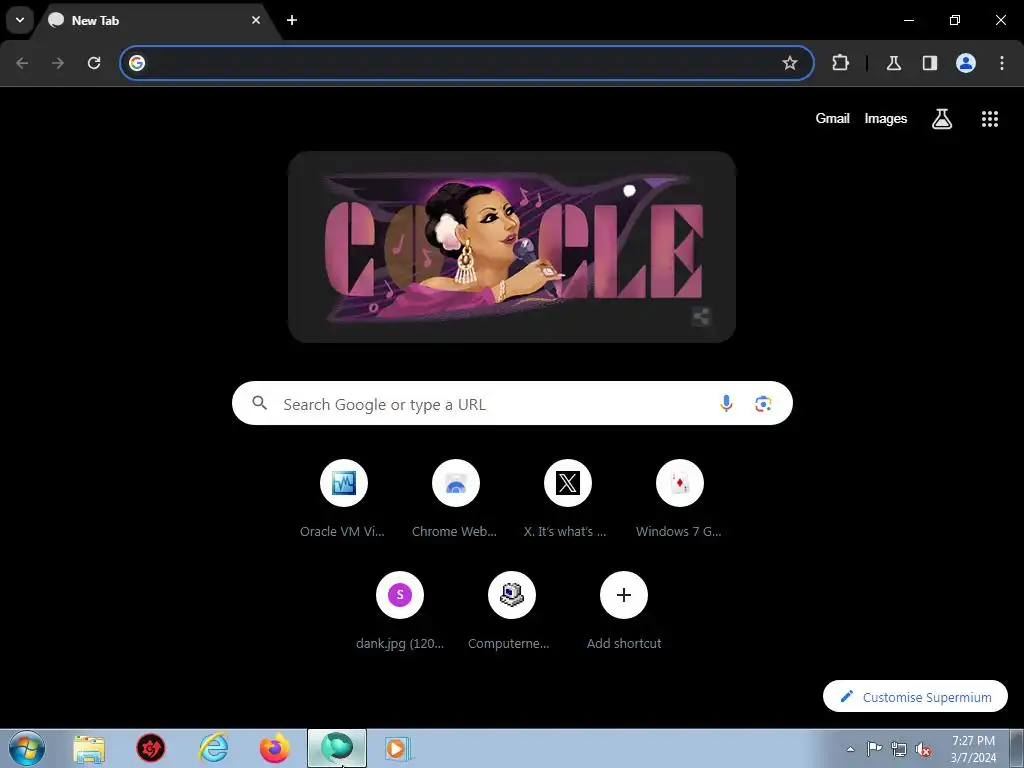Show hidden system tray icons
The height and width of the screenshot is (768, 1024).
point(850,749)
